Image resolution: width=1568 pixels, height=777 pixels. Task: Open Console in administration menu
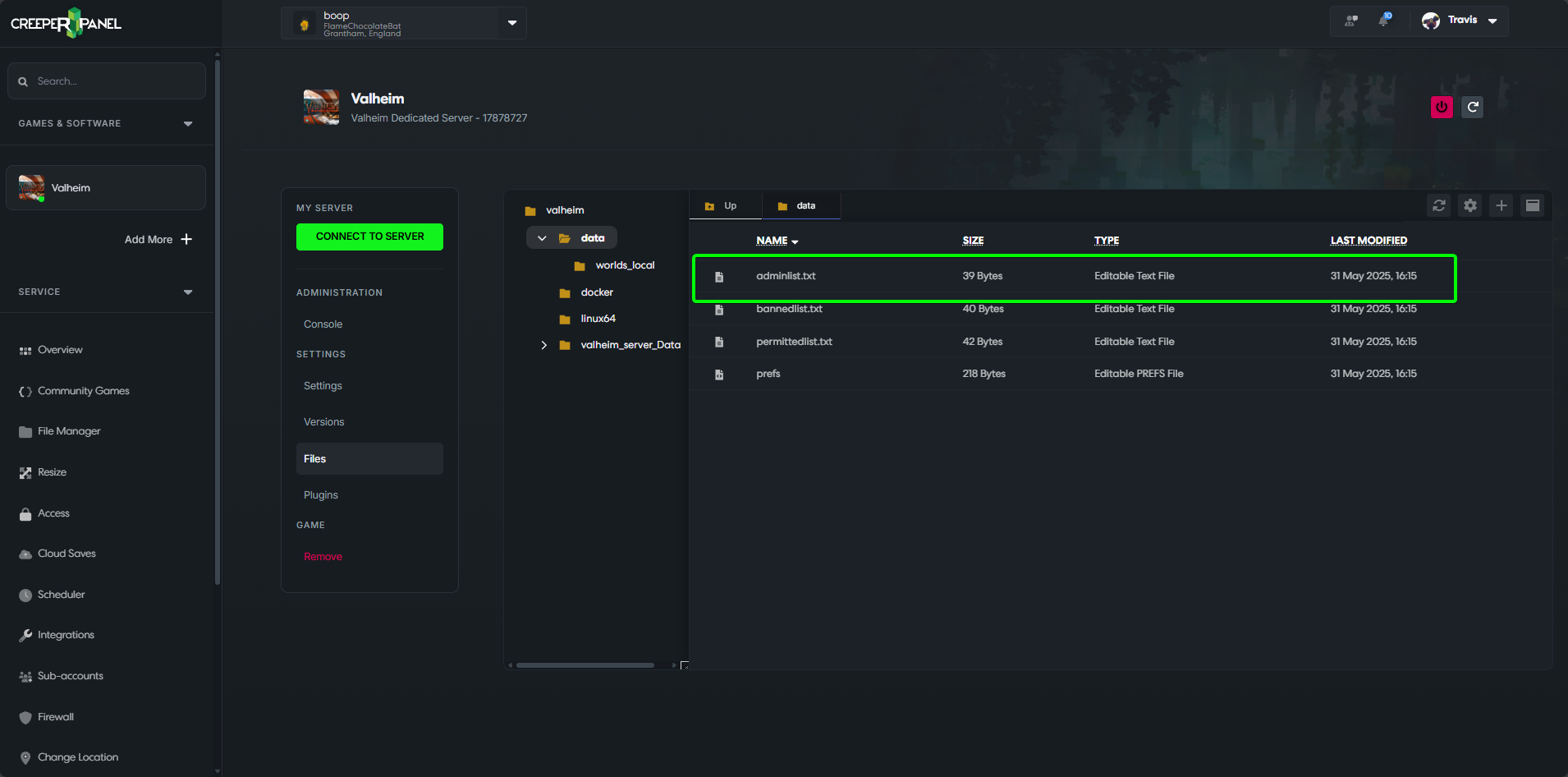pyautogui.click(x=323, y=324)
